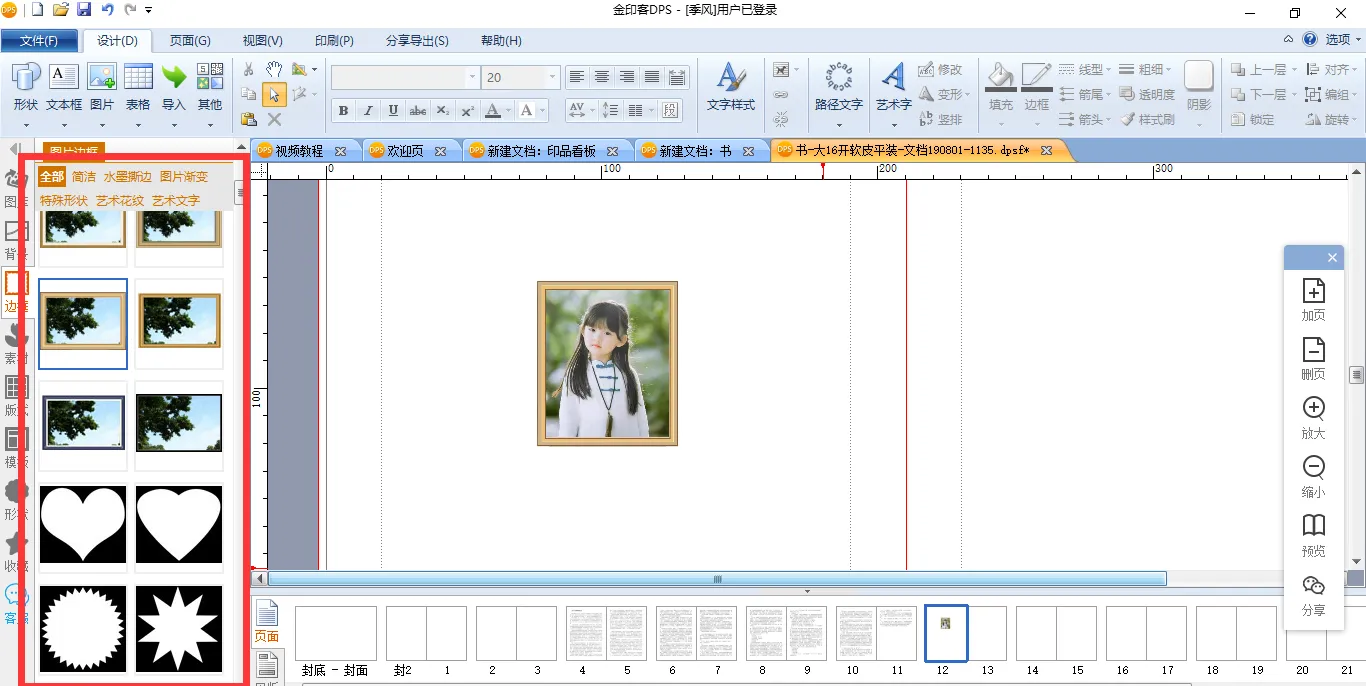Image resolution: width=1366 pixels, height=686 pixels.
Task: Toggle italic text formatting
Action: [368, 111]
